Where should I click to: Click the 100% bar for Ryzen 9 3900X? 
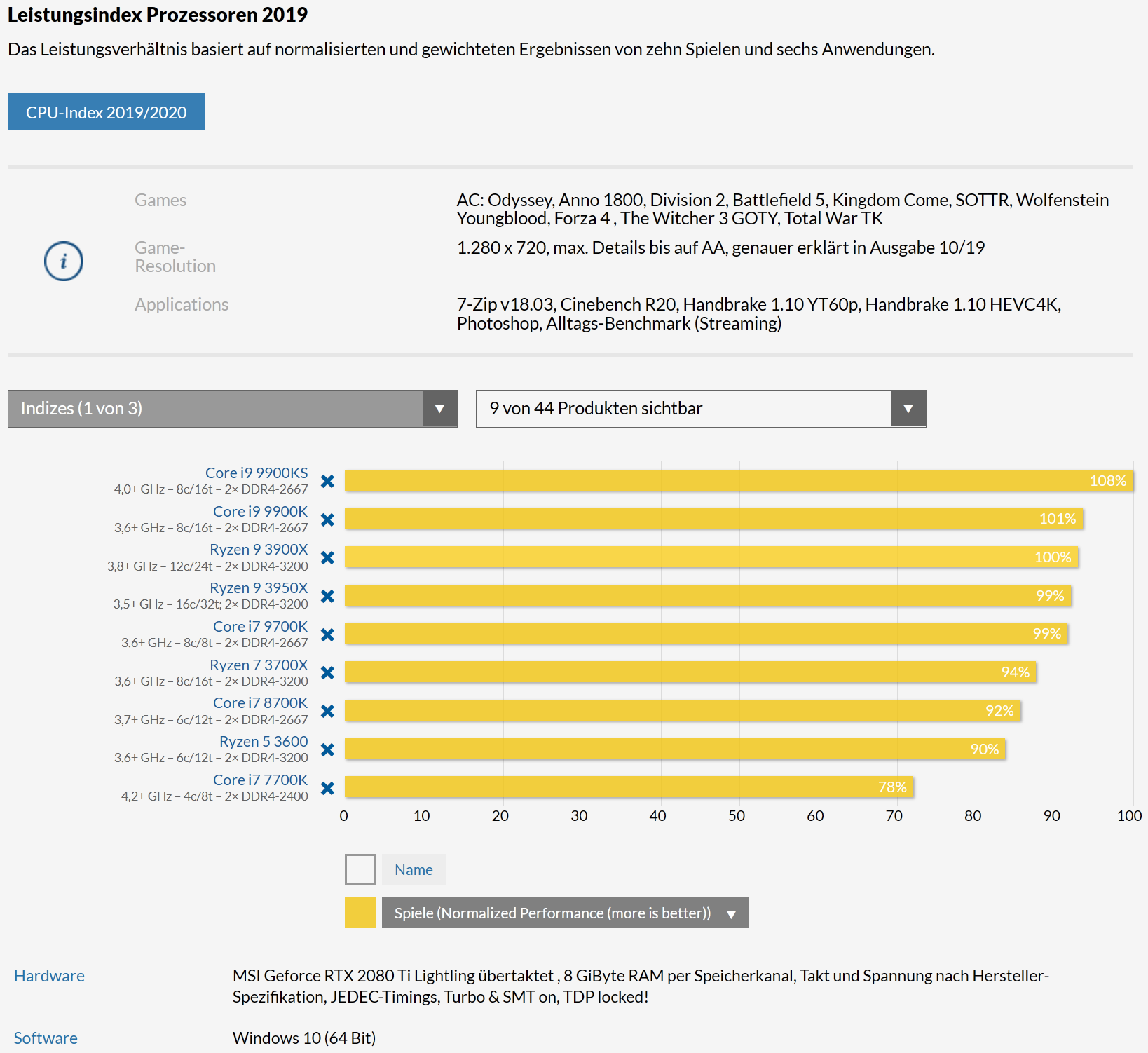click(x=711, y=557)
